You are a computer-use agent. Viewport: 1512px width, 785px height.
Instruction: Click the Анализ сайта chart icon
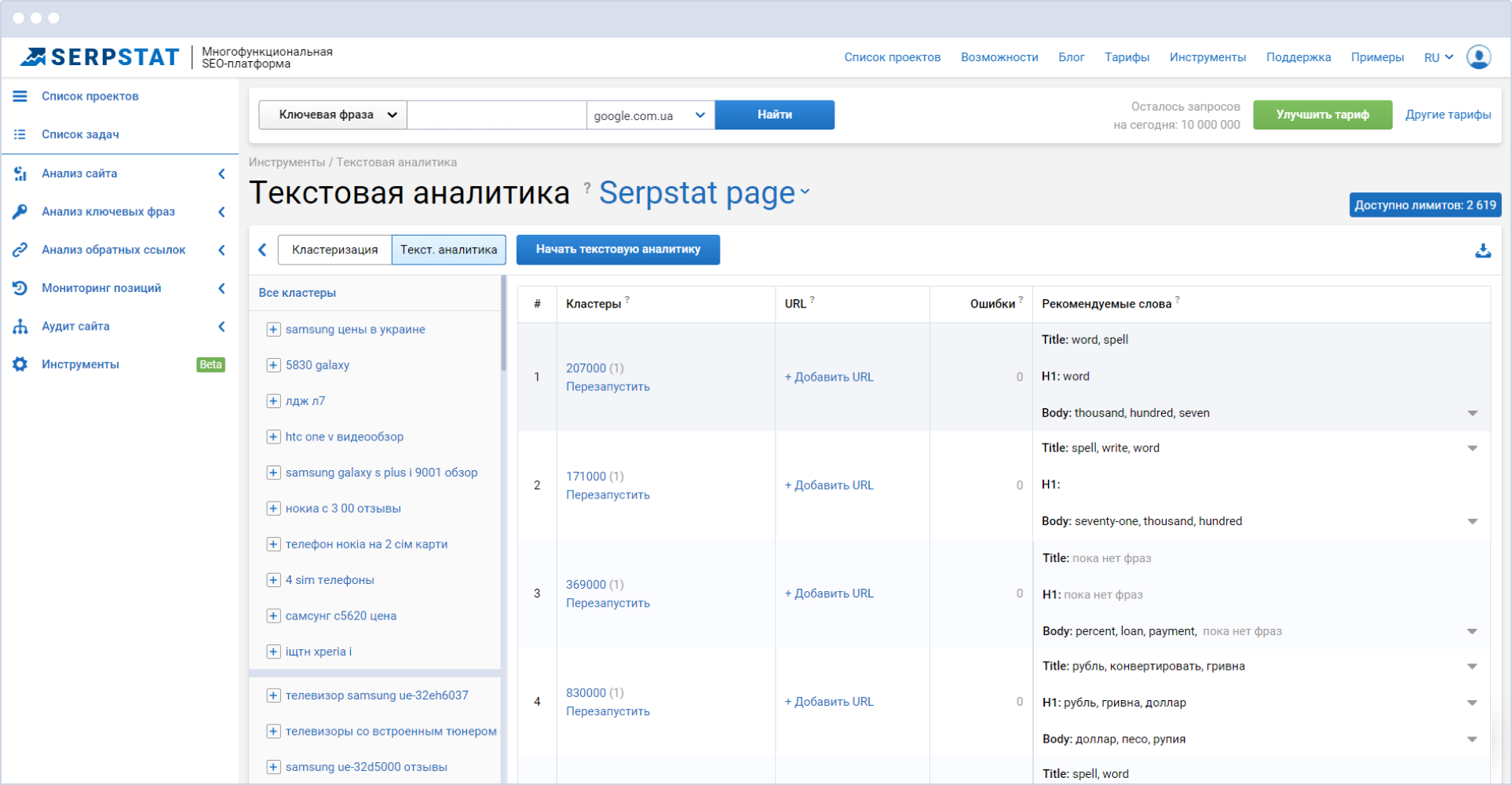click(20, 173)
